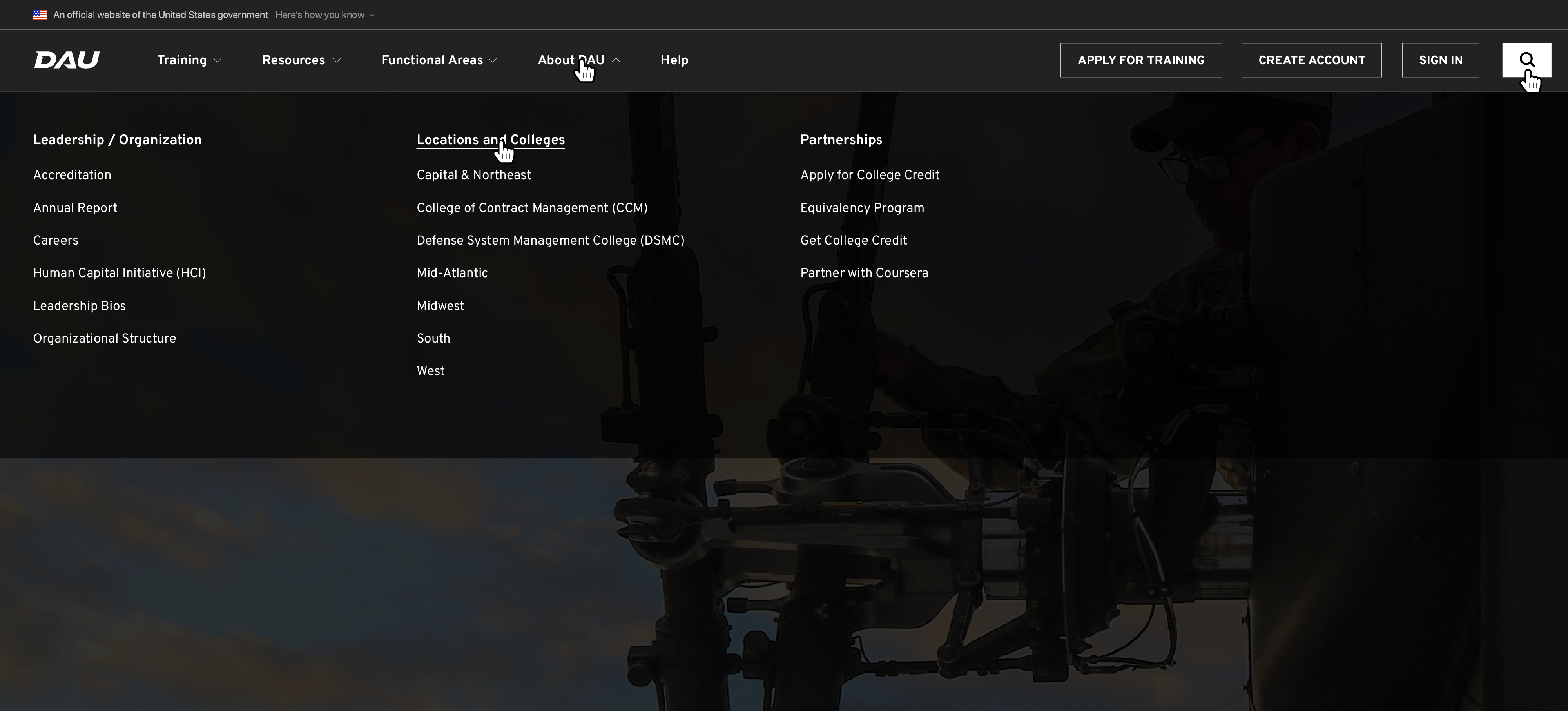Expand "Here's how you know"
The image size is (1568, 711).
tap(324, 15)
